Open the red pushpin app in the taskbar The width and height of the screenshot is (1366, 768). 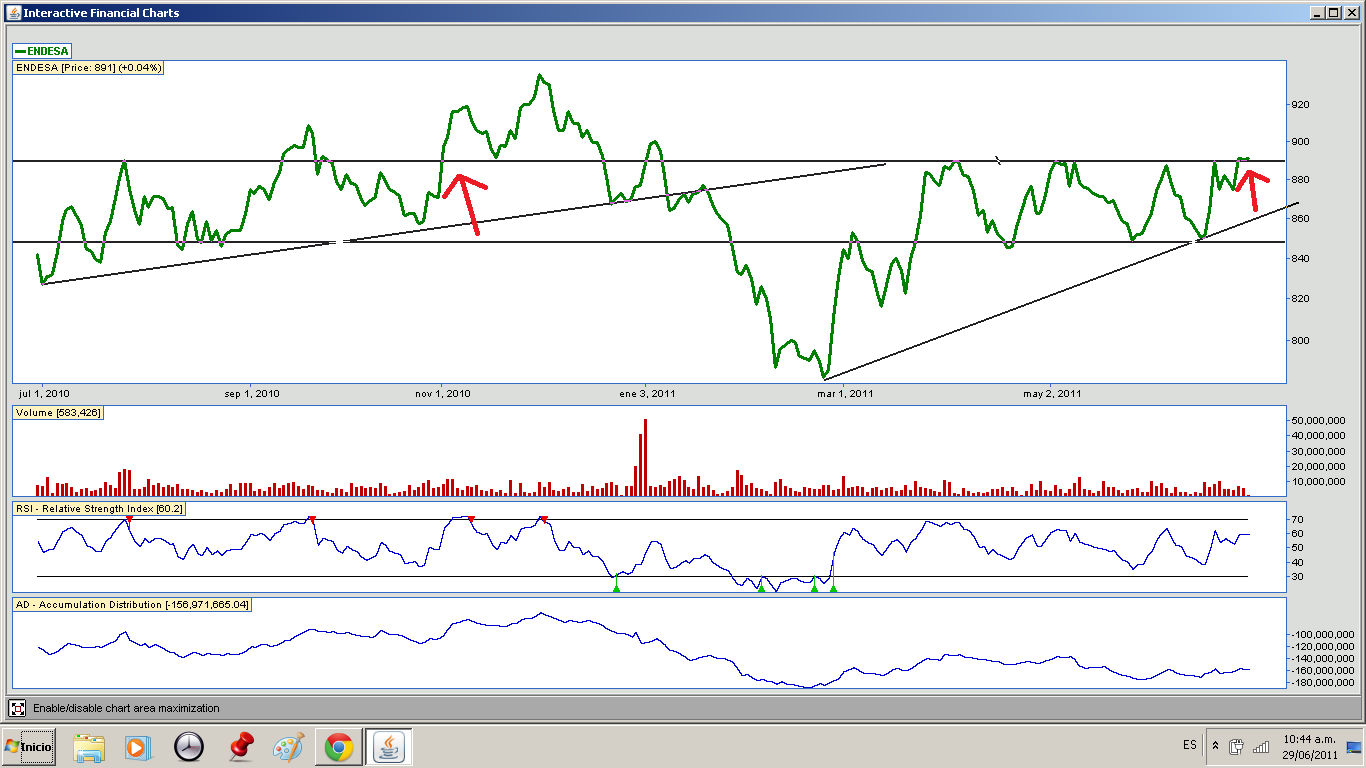tap(239, 747)
